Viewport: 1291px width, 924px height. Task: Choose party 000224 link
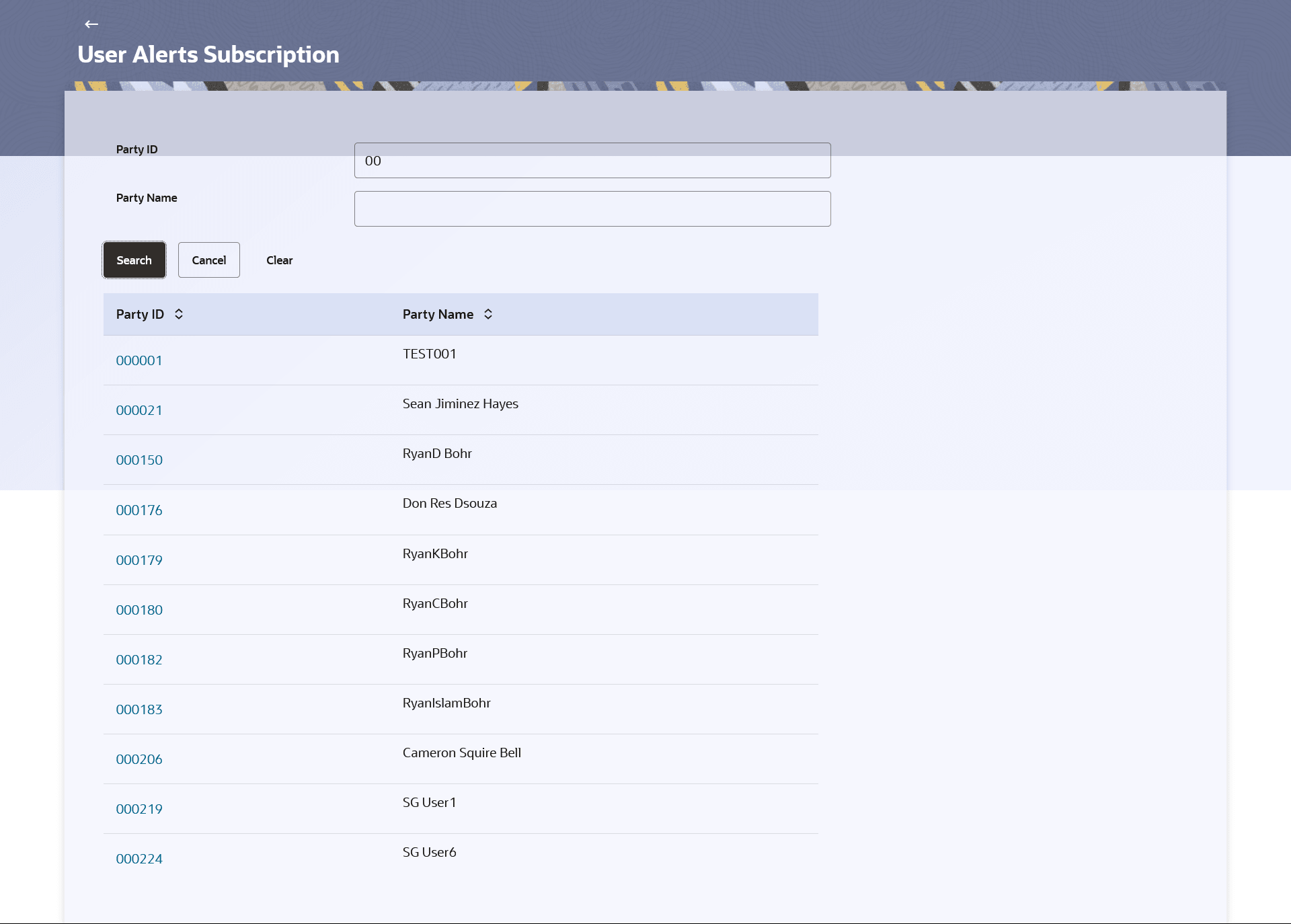pos(139,859)
